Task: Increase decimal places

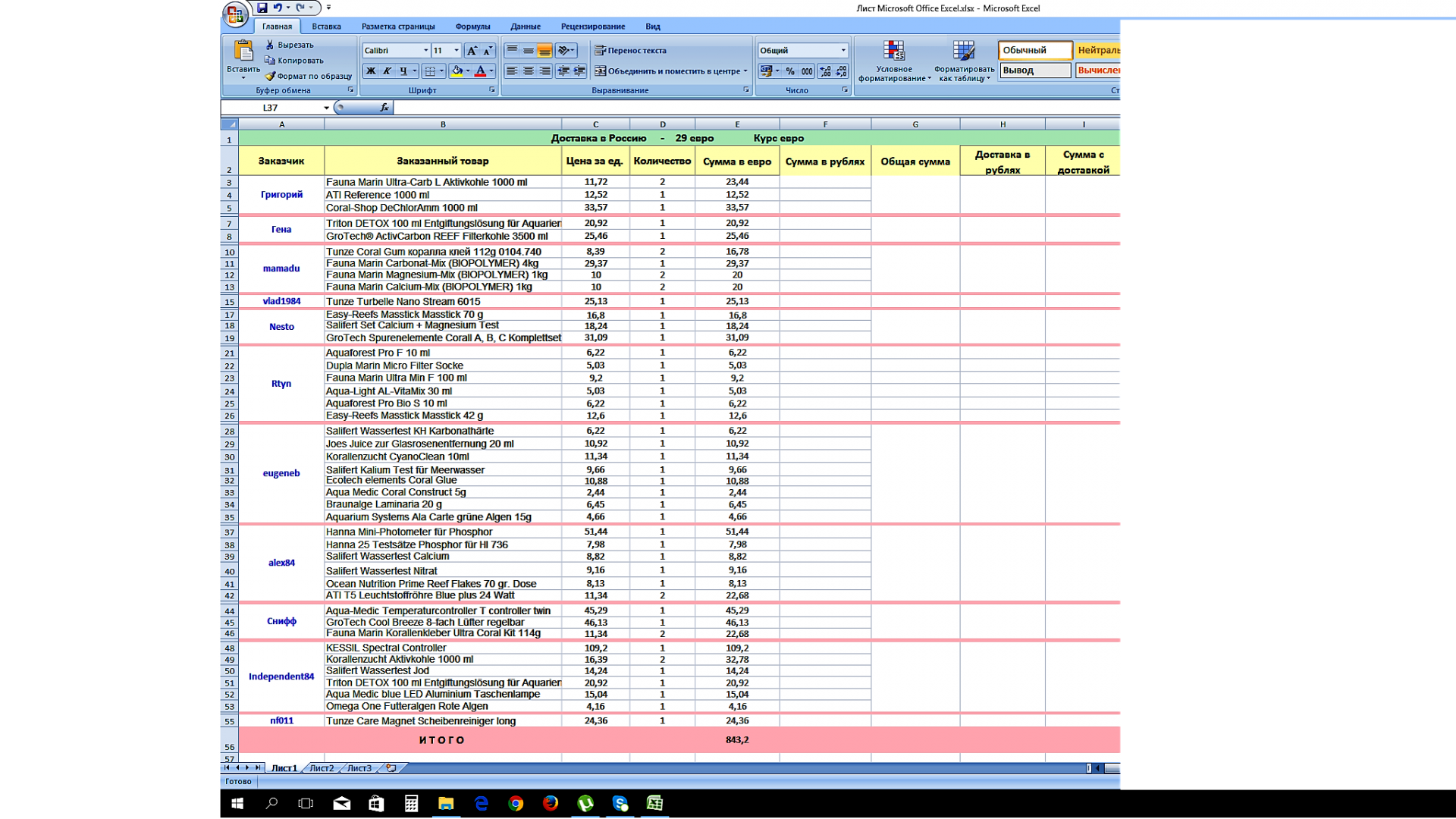Action: [825, 71]
